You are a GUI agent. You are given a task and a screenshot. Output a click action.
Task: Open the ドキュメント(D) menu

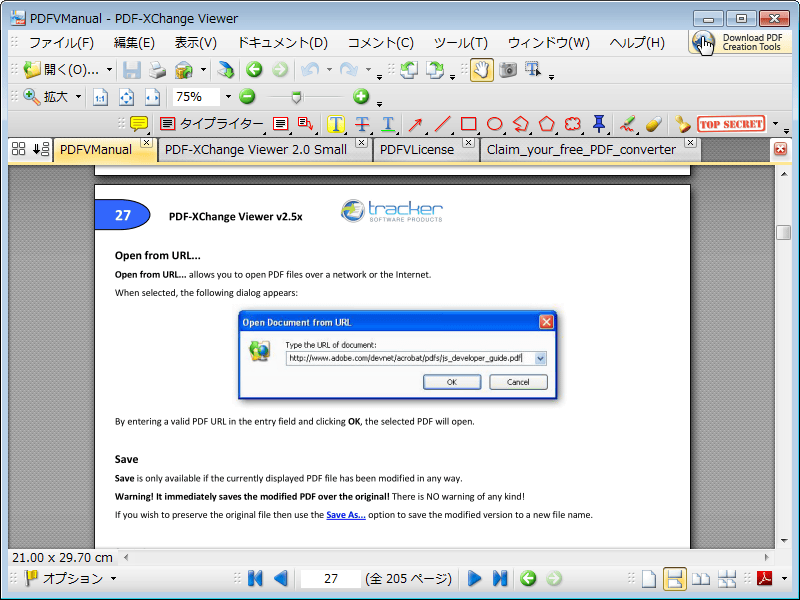[283, 43]
